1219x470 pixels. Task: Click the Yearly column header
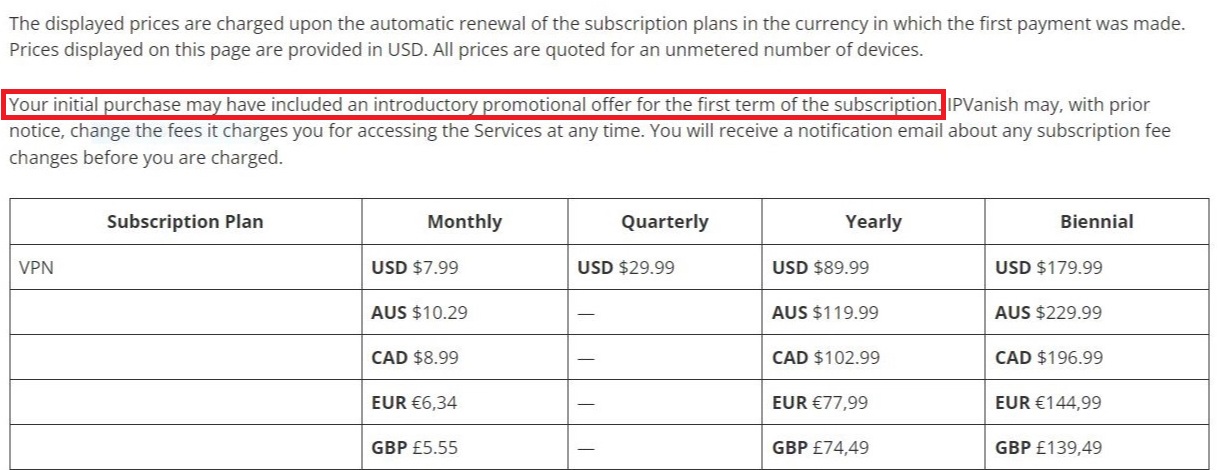(873, 222)
